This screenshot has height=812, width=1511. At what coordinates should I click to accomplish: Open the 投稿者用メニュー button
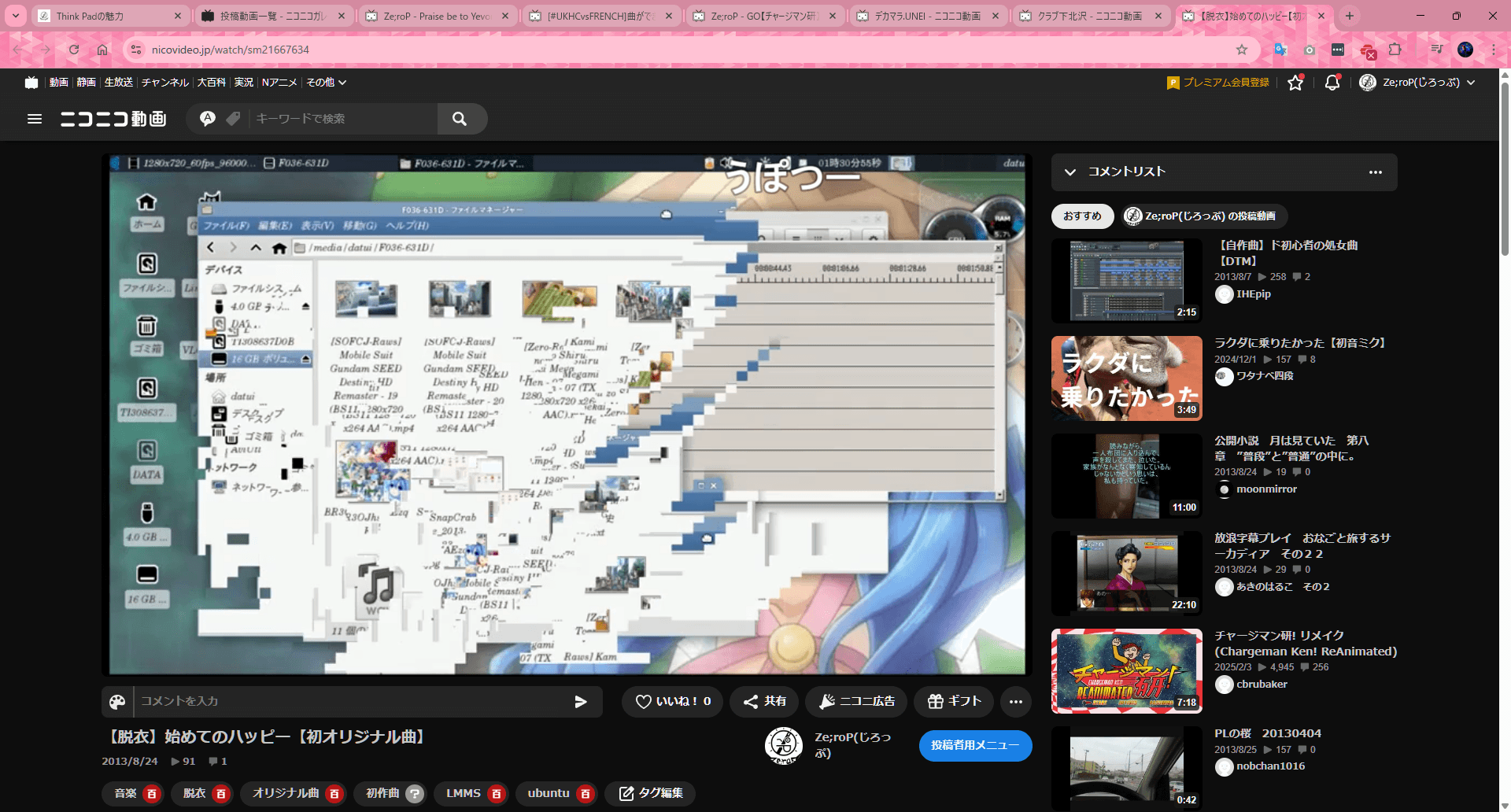975,745
